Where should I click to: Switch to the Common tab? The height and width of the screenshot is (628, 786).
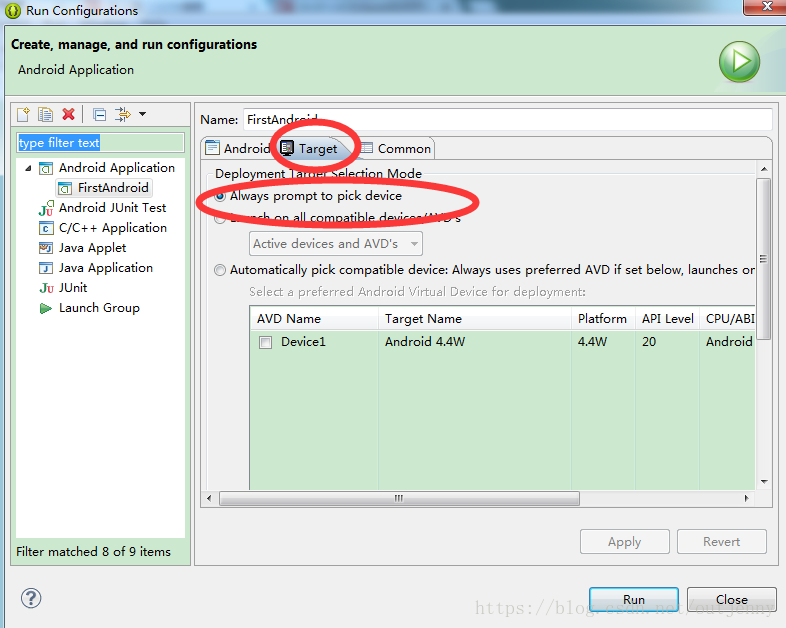tap(396, 148)
